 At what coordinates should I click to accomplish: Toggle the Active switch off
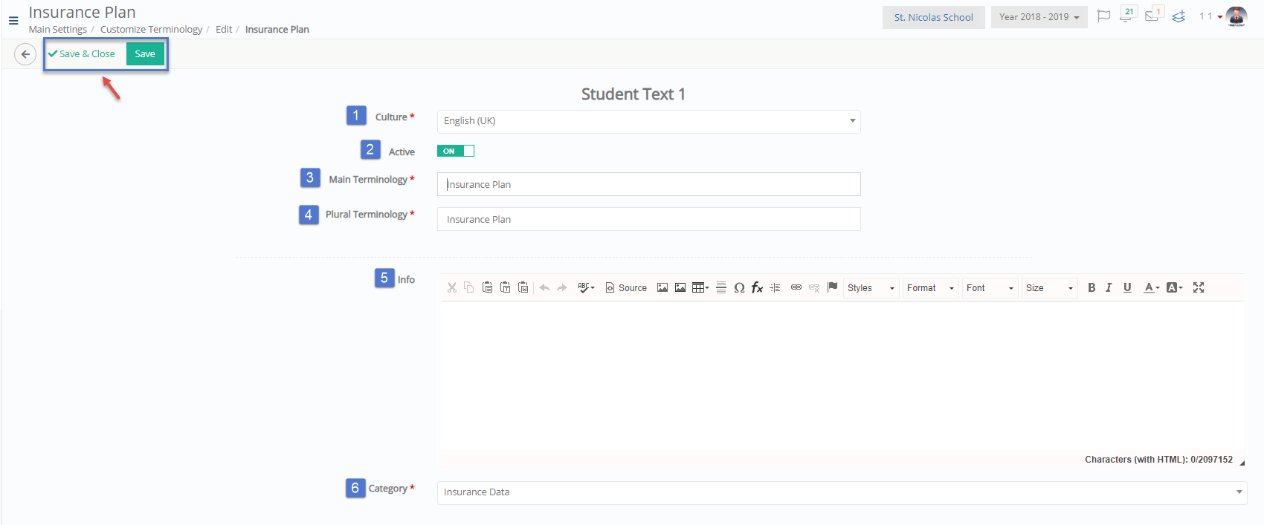[455, 151]
